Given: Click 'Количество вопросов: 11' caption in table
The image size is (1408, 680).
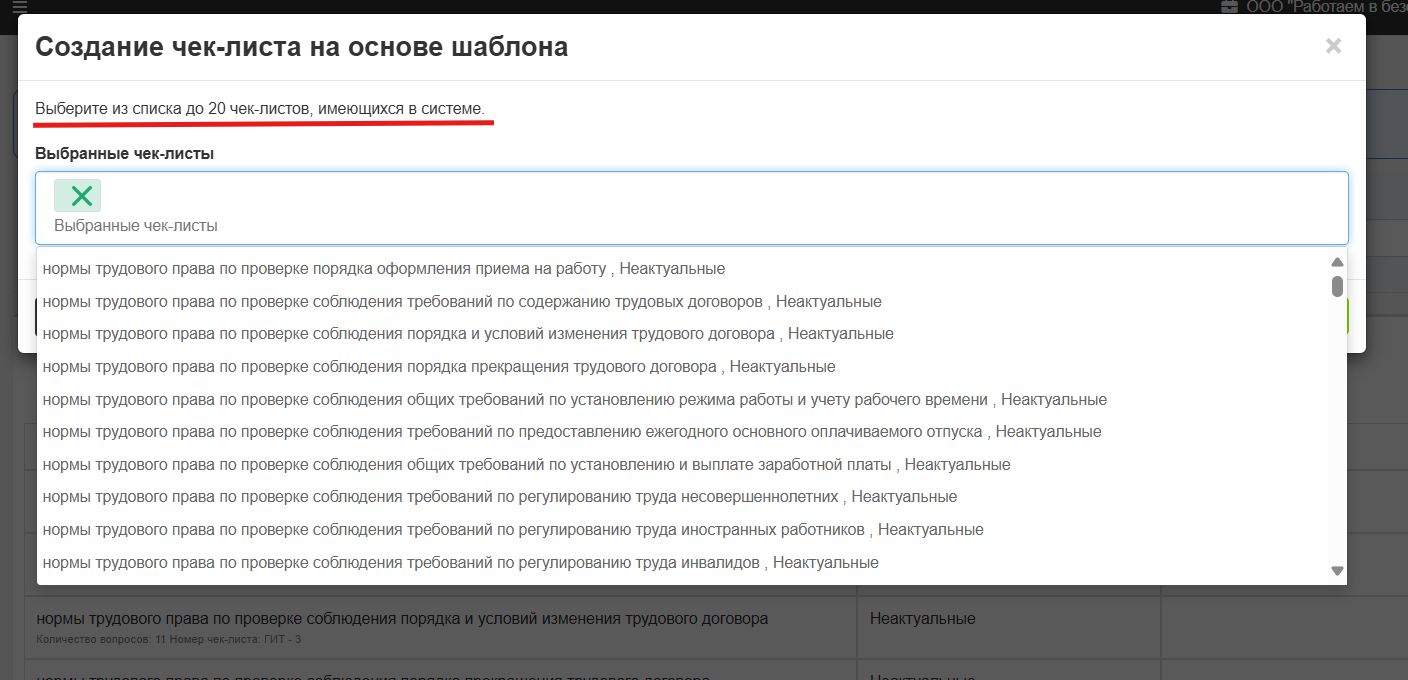Looking at the screenshot, I should coord(100,639).
